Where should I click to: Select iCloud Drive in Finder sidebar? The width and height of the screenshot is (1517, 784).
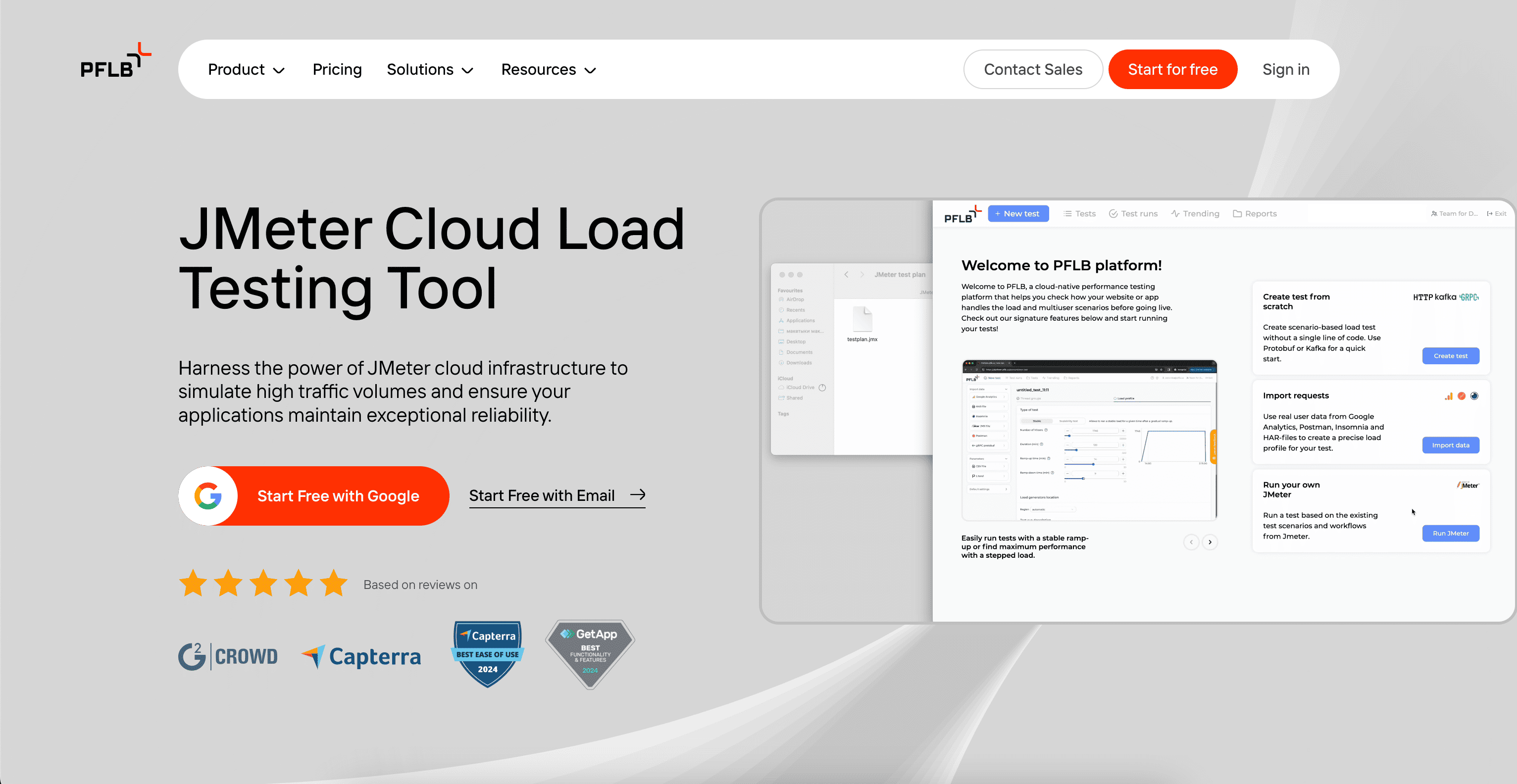click(x=797, y=388)
